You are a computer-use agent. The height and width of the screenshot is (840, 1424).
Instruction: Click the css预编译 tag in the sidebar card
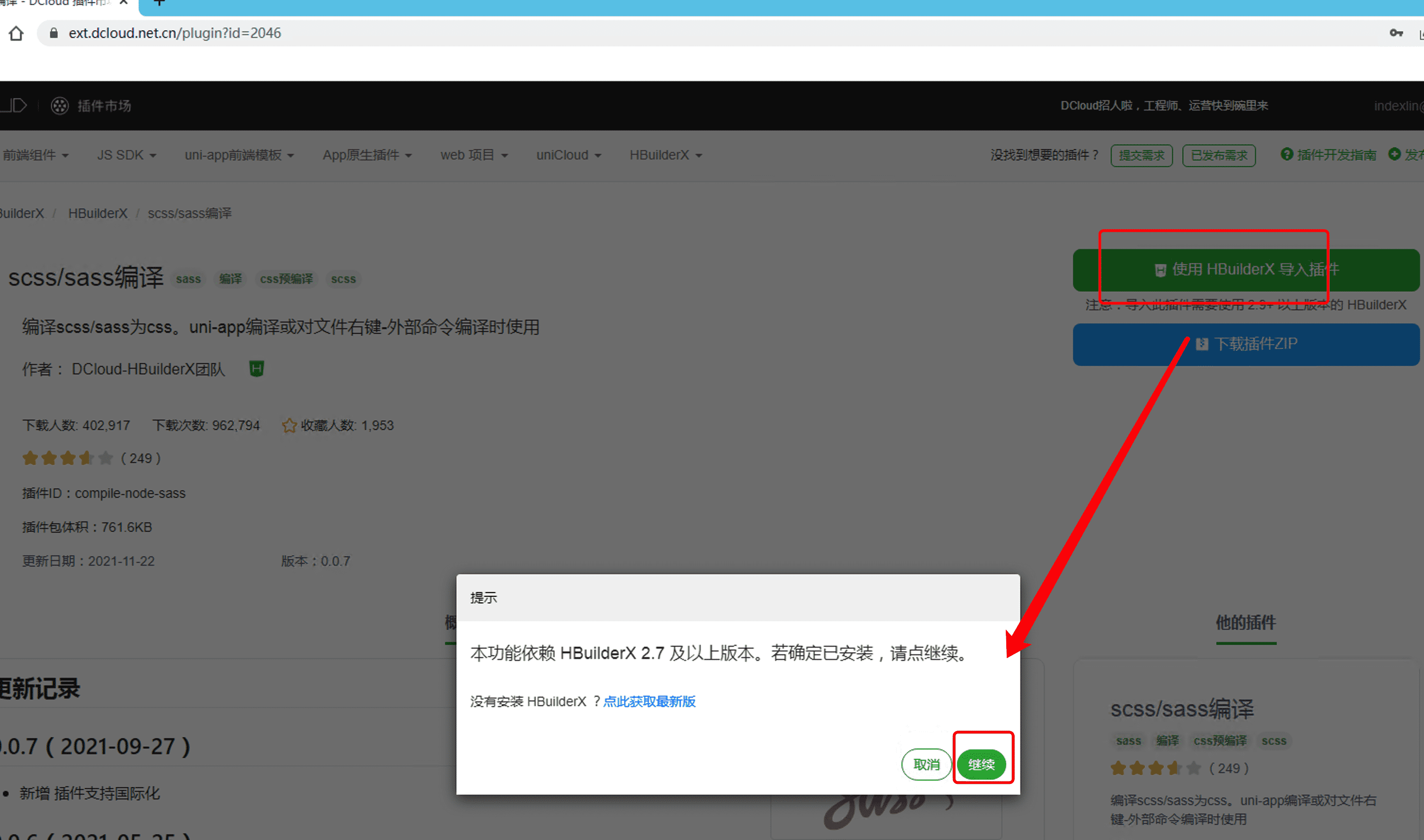click(1220, 741)
